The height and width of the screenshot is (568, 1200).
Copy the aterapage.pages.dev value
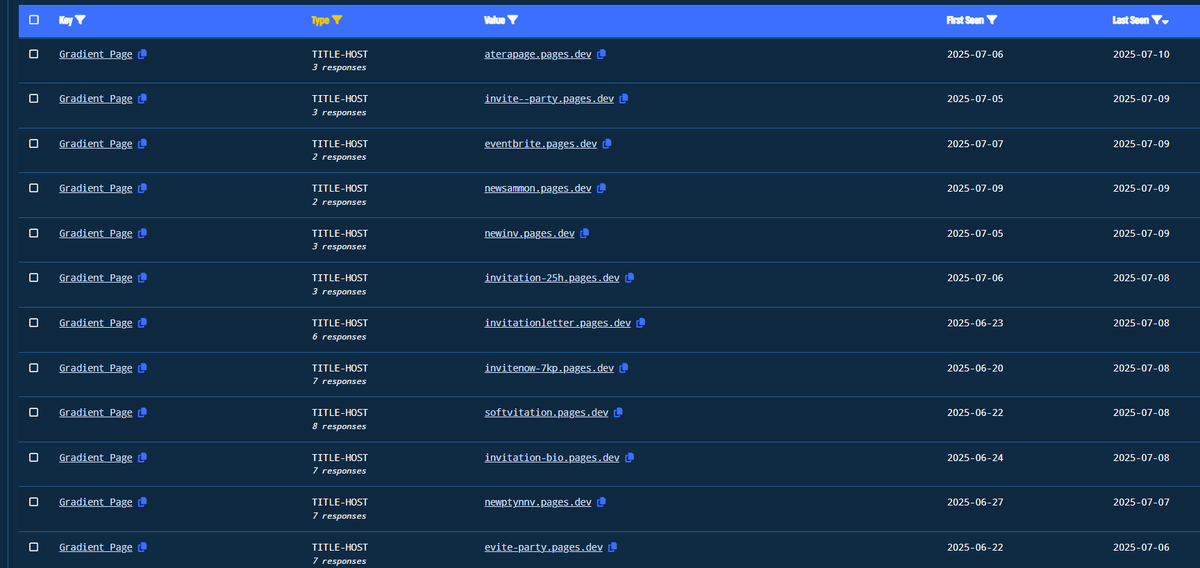point(601,54)
